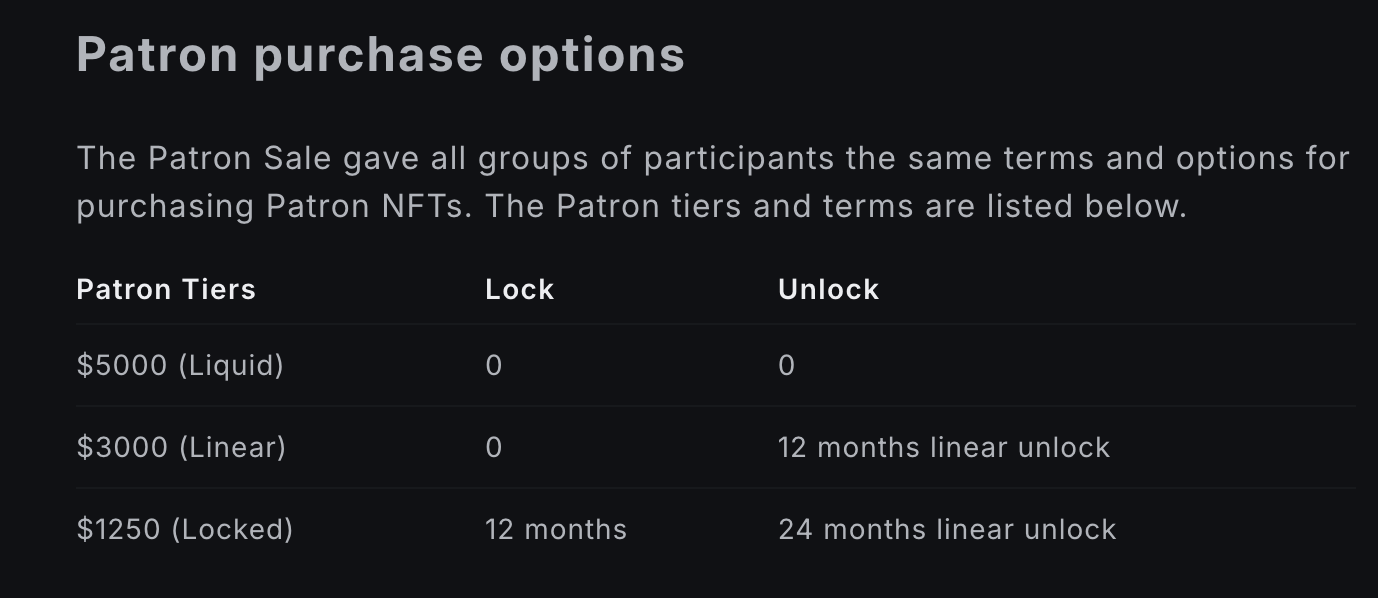
Task: Click the "12 months linear unlock" cell
Action: (944, 447)
